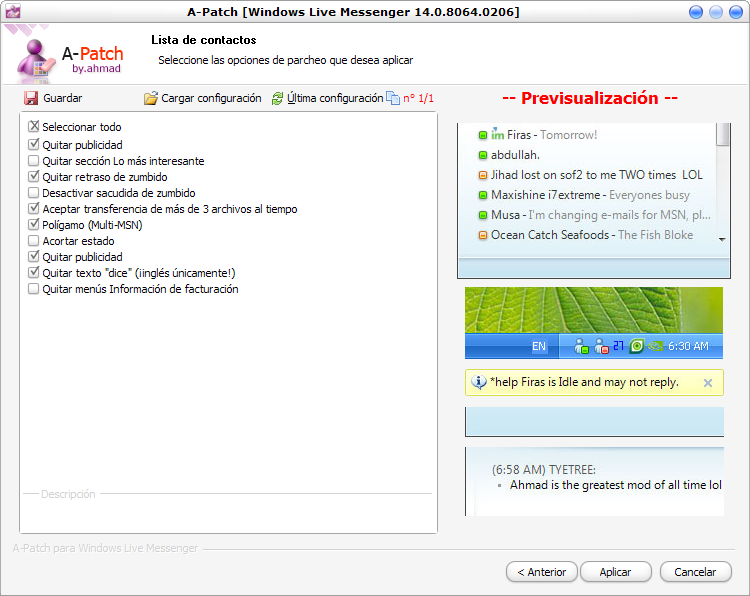Image resolution: width=750 pixels, height=596 pixels.
Task: Enable Desactivar sacudida de zumbido checkbox
Action: click(x=34, y=193)
